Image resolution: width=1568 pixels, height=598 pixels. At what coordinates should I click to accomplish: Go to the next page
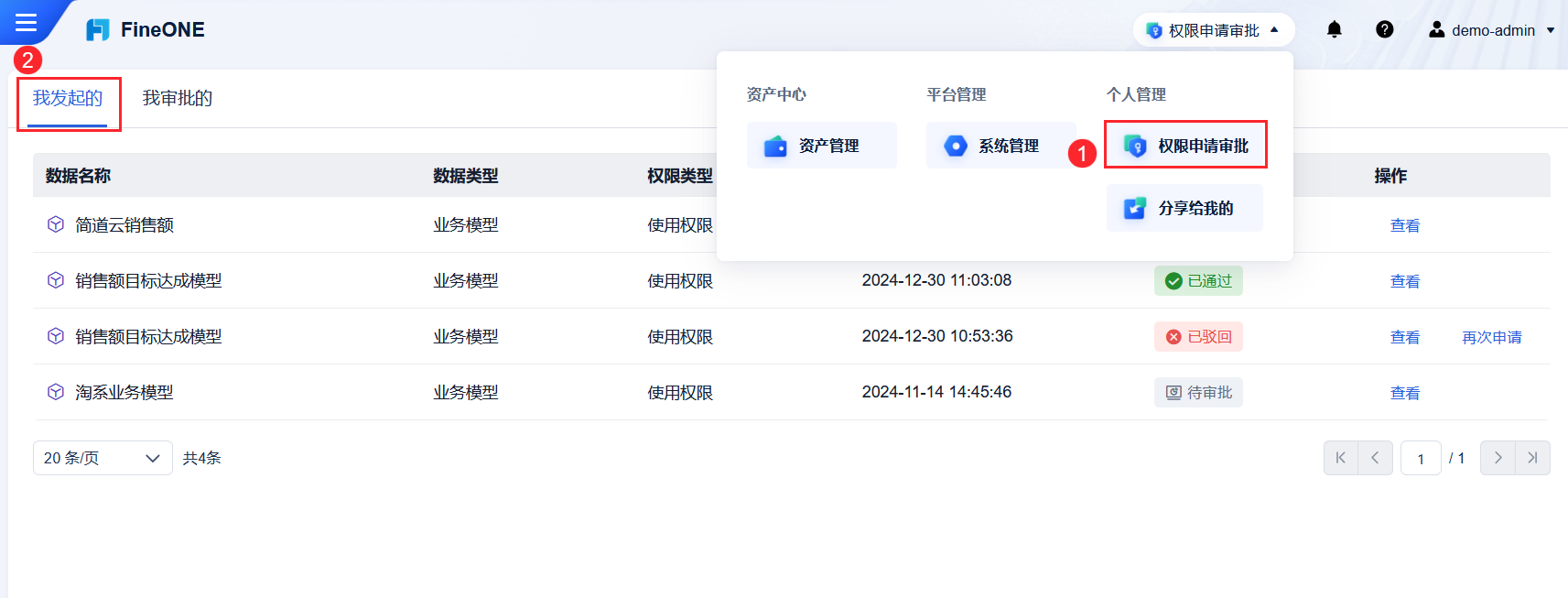[1498, 458]
